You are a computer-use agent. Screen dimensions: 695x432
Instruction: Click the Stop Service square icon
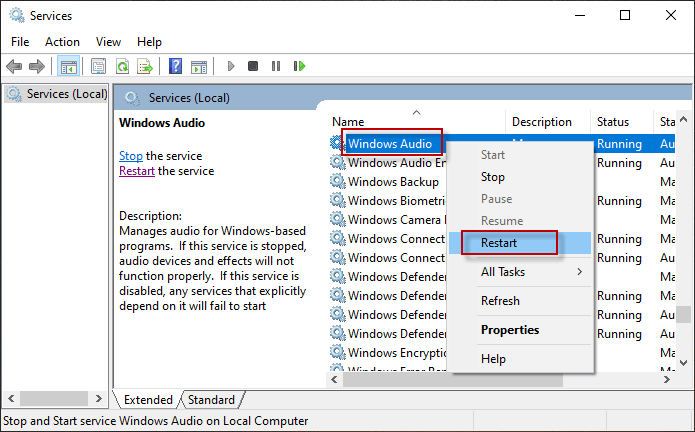(253, 66)
